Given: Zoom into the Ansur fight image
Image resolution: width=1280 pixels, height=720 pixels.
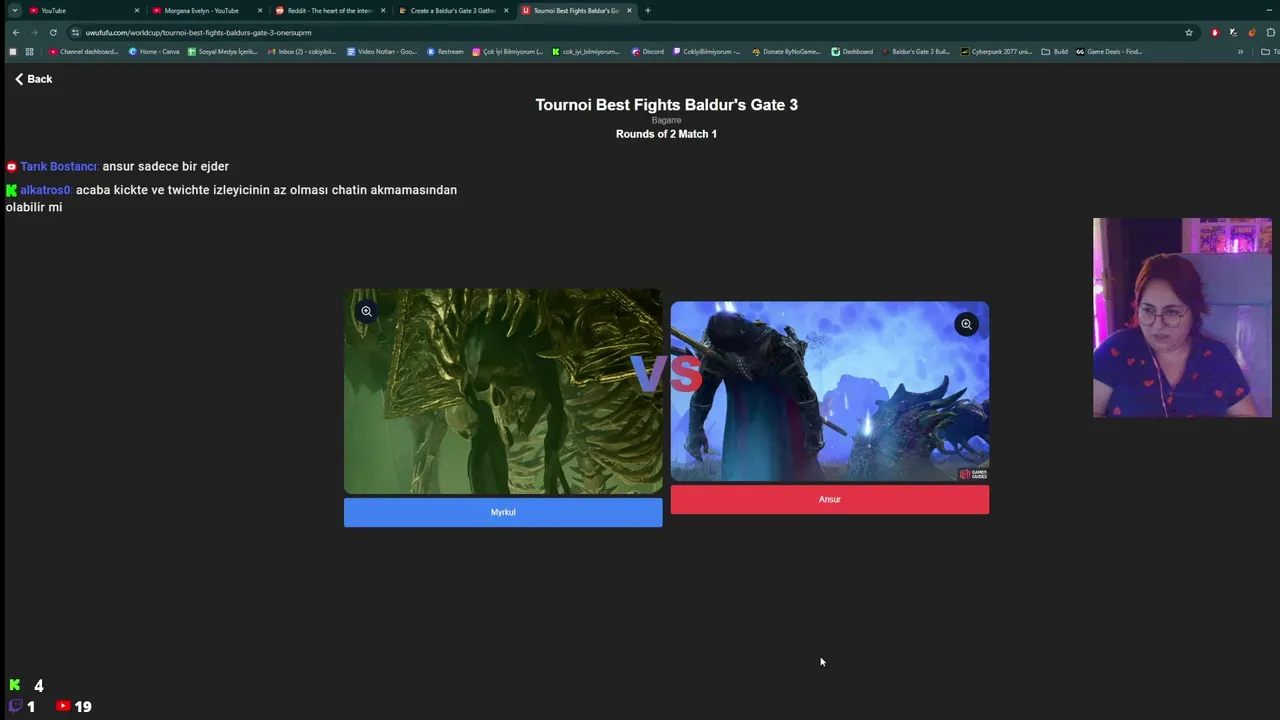Looking at the screenshot, I should coord(966,324).
